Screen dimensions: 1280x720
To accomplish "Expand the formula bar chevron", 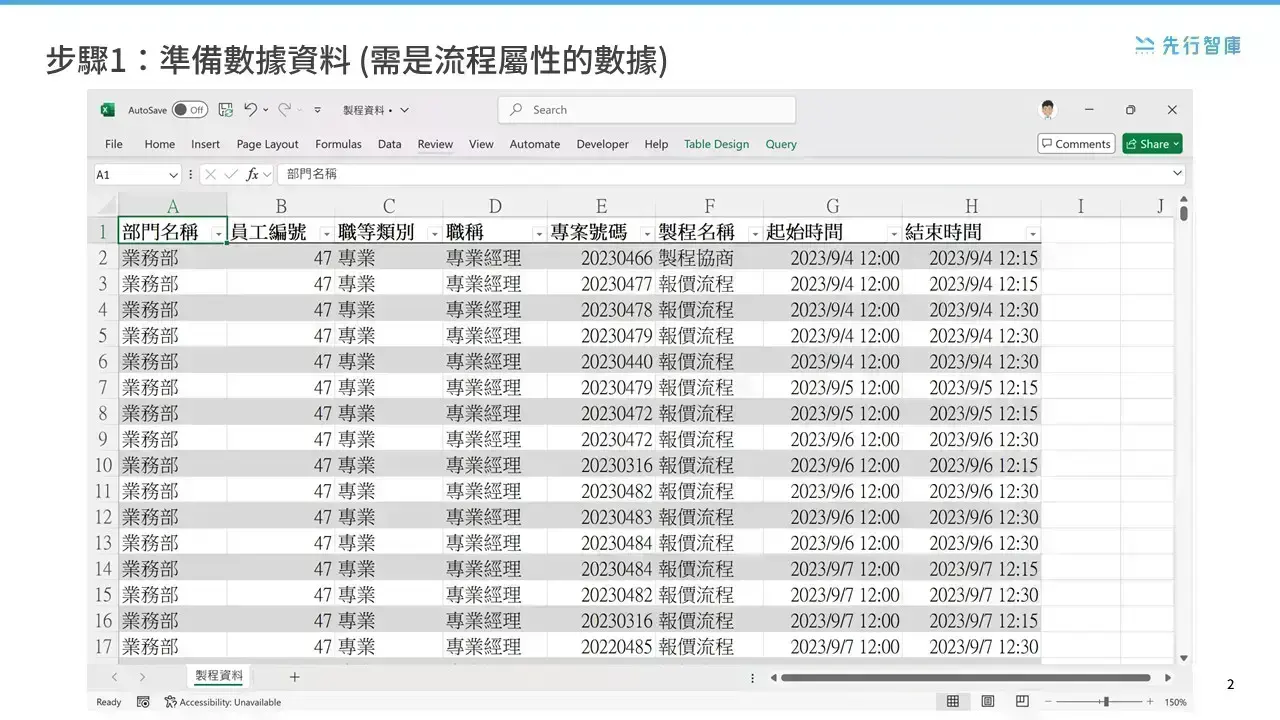I will (1177, 174).
